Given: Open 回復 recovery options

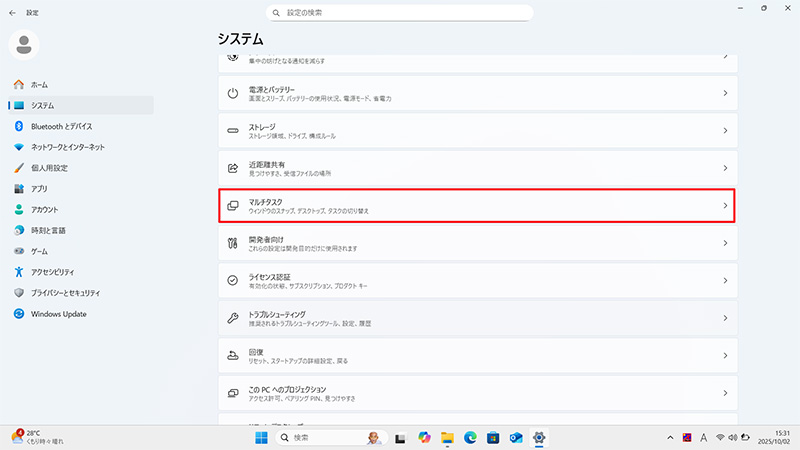Looking at the screenshot, I should click(x=477, y=355).
